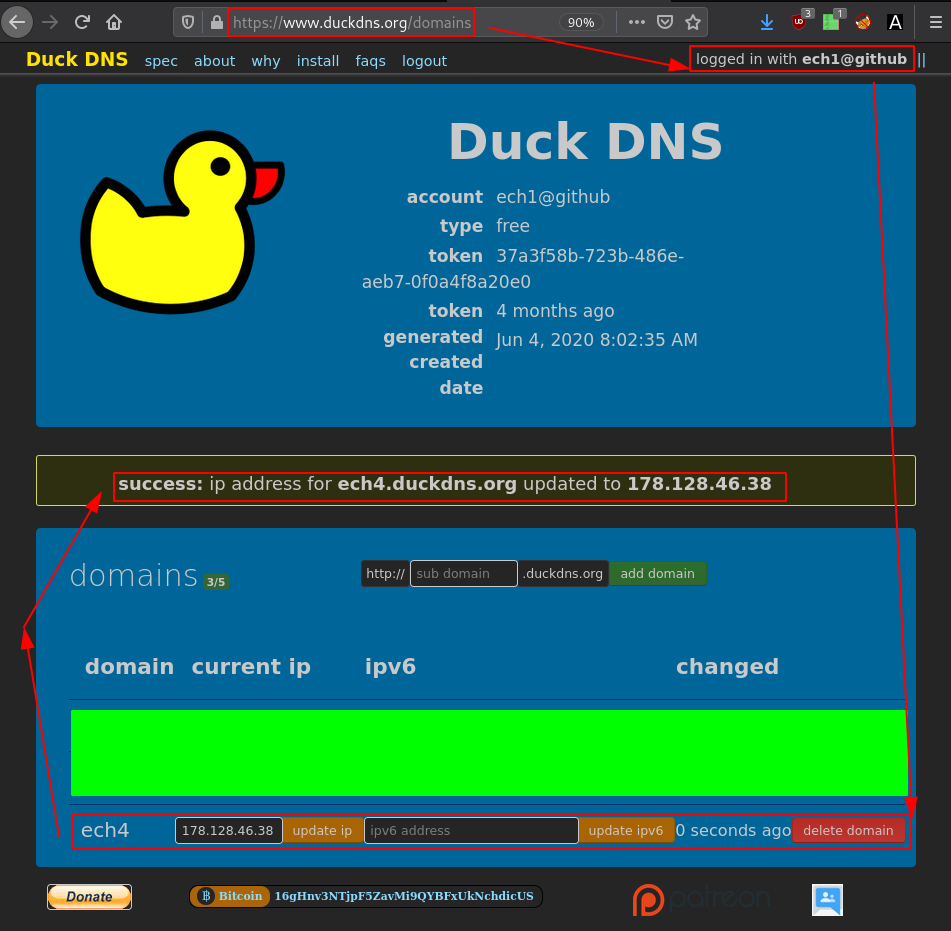Open the Patreon logo link
Viewport: 951px width, 931px height.
pos(701,899)
